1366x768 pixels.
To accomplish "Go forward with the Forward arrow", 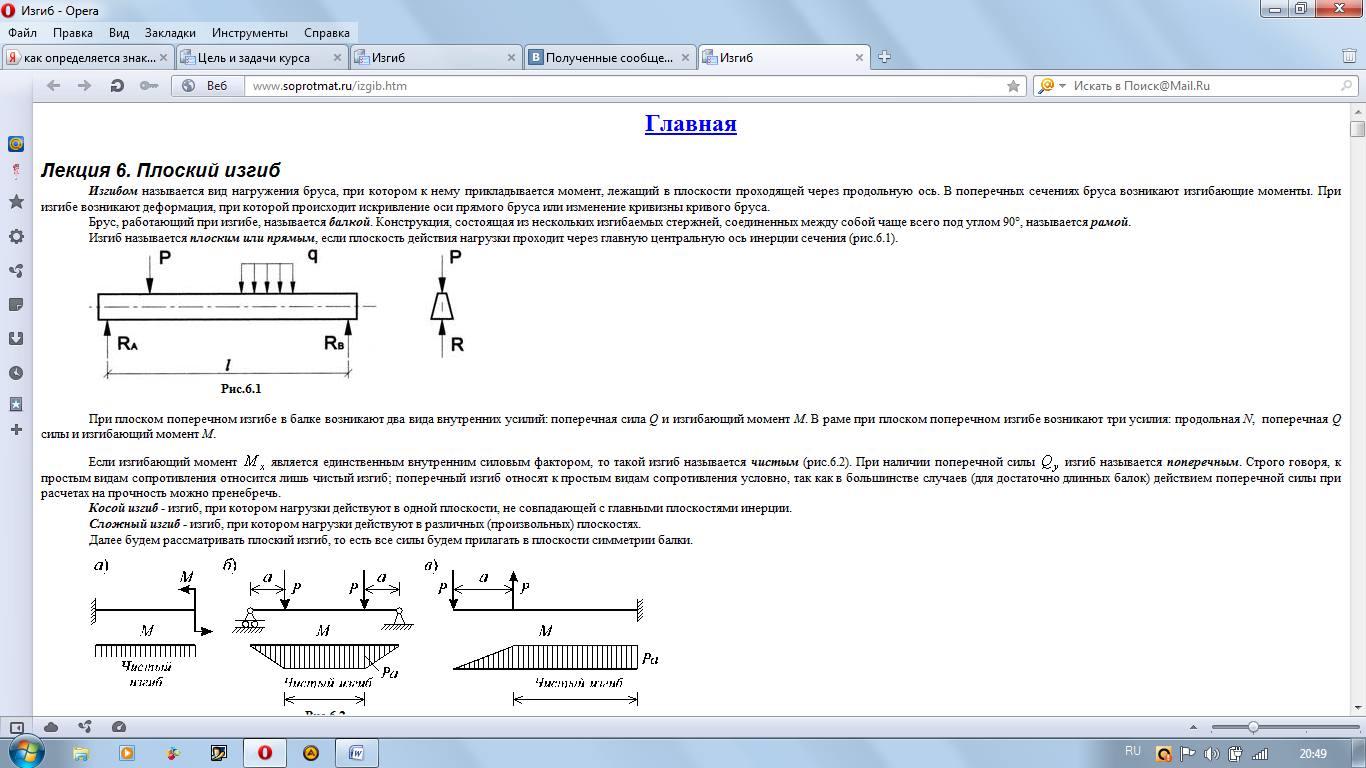I will 84,86.
